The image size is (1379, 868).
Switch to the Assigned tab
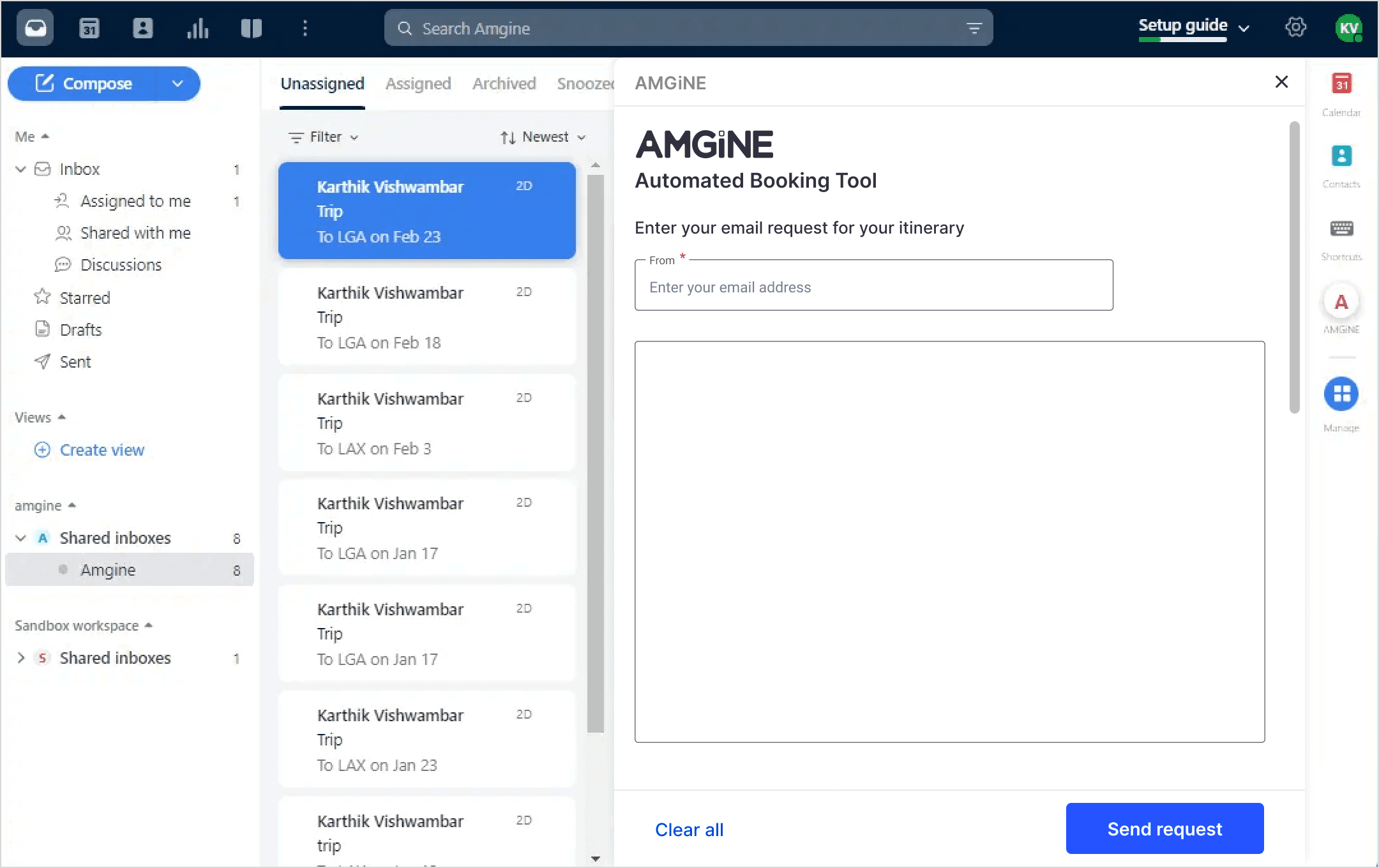click(x=418, y=83)
